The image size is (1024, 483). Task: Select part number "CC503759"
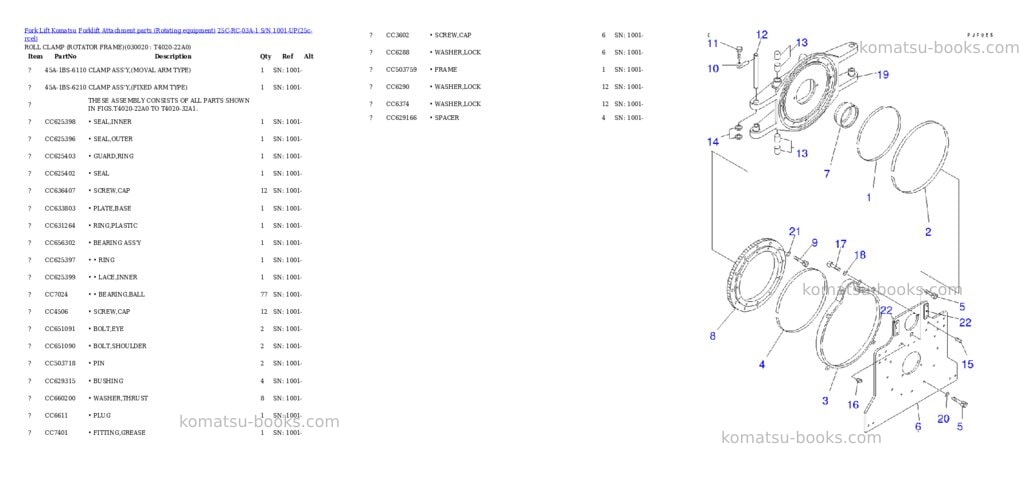(x=402, y=69)
